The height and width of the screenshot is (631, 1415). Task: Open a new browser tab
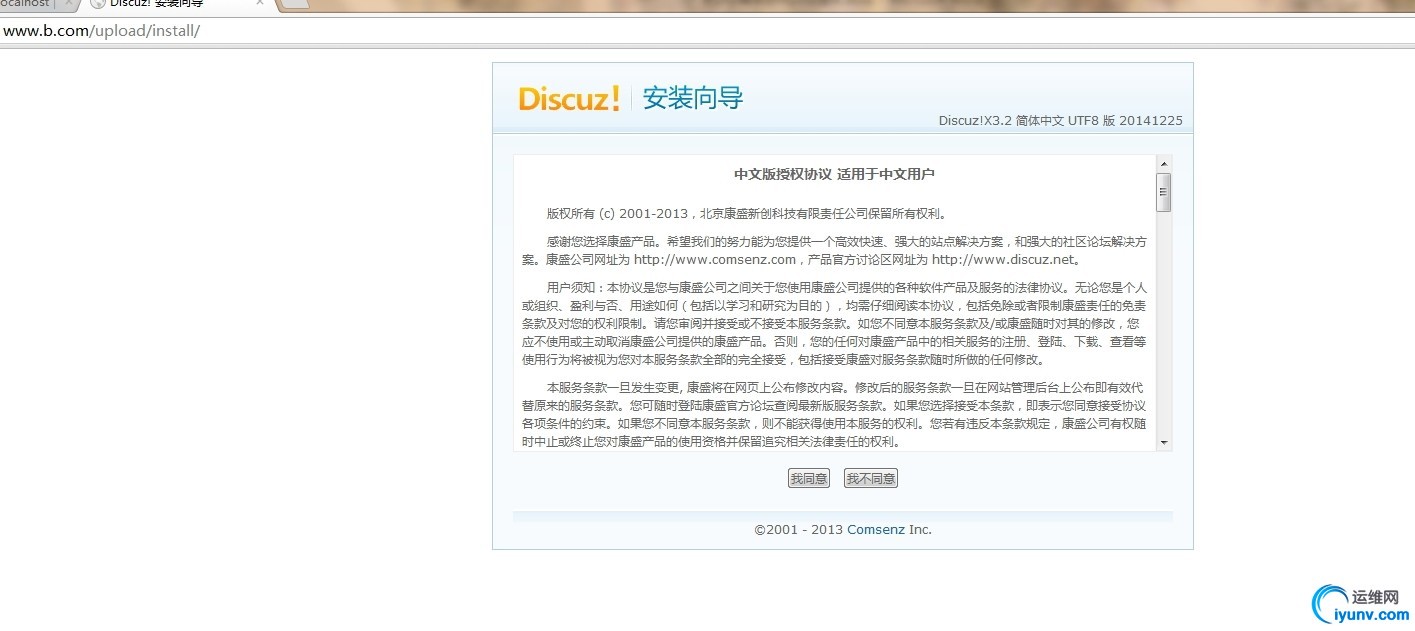click(x=294, y=4)
